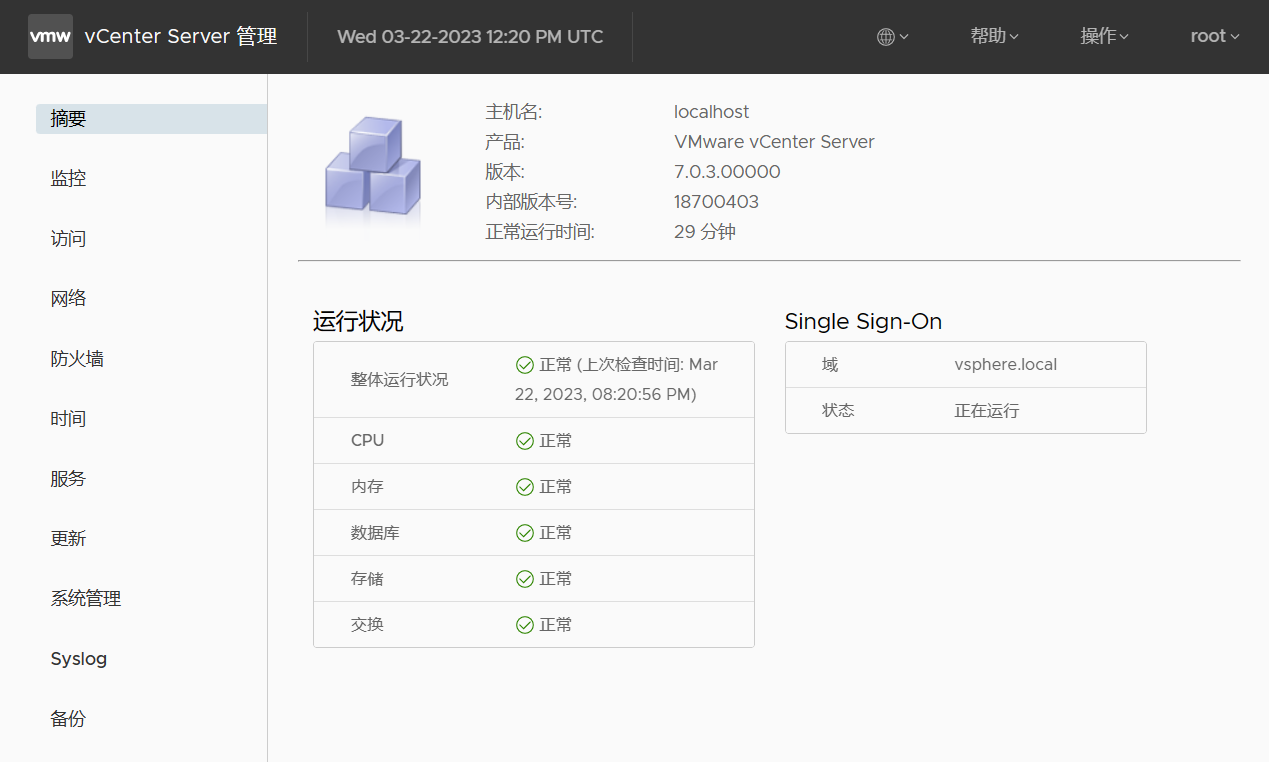Image resolution: width=1269 pixels, height=762 pixels.
Task: Open the 帮助 dropdown menu
Action: pyautogui.click(x=994, y=36)
